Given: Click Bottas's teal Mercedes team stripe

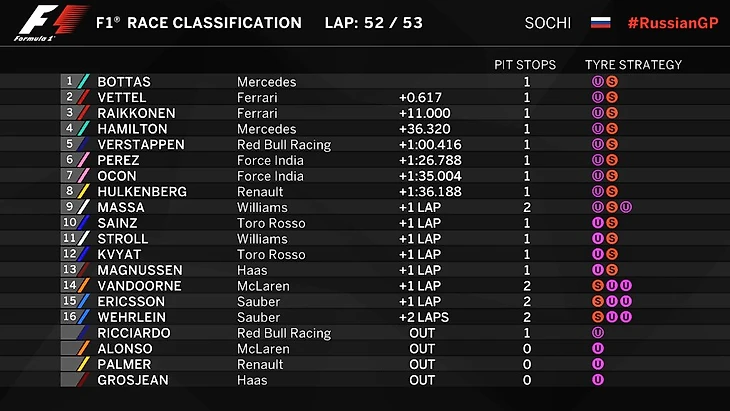Looking at the screenshot, I should pos(83,81).
